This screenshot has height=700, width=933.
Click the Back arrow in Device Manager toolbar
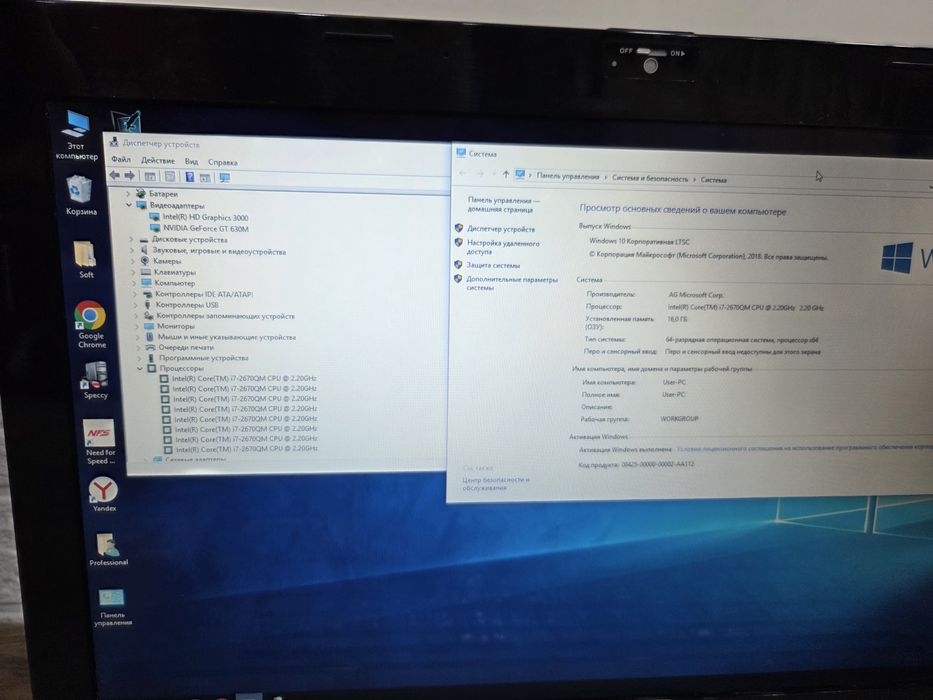click(114, 176)
